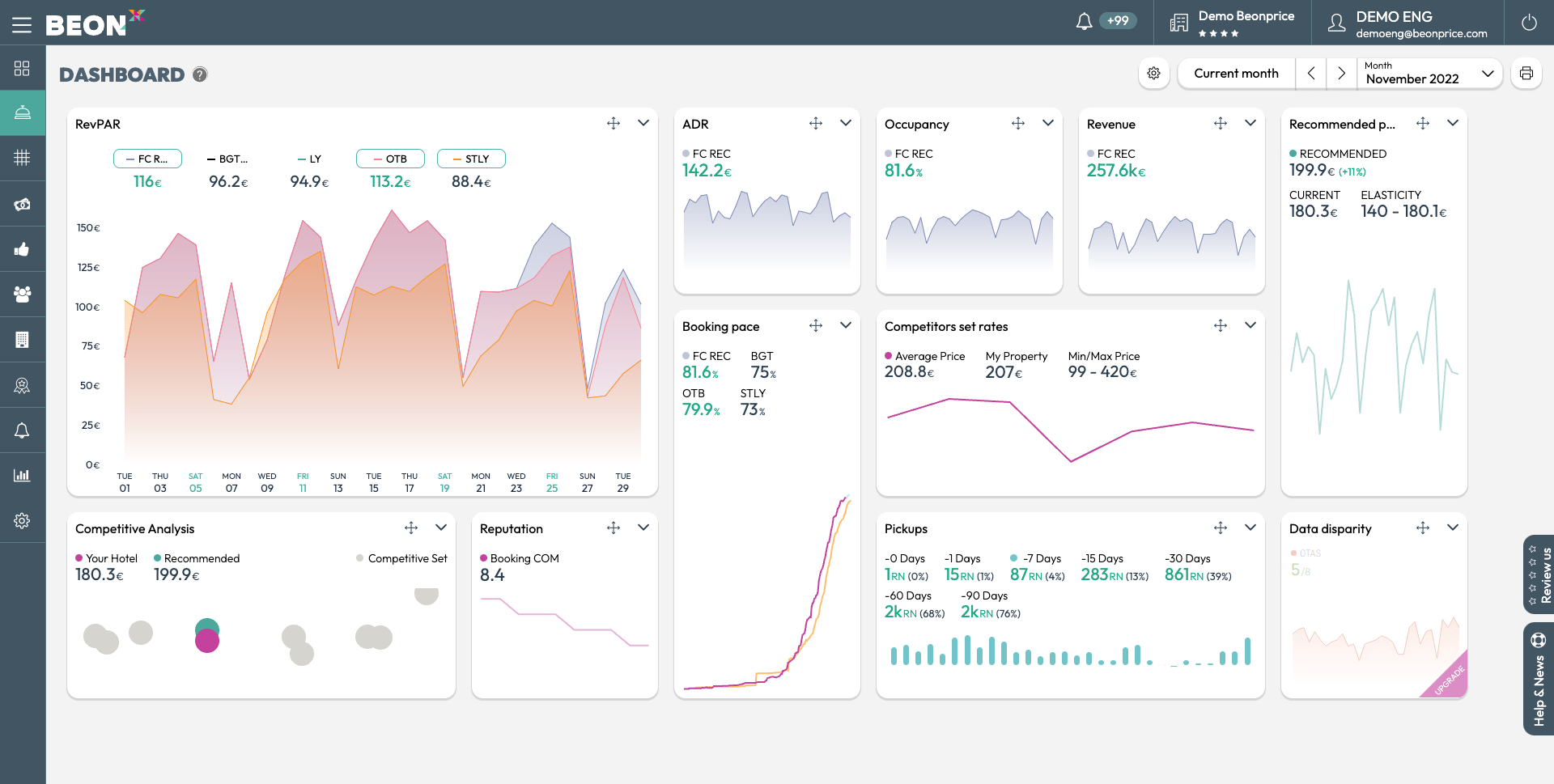
Task: Click the Recommended price 199.9€ in Competitive Analysis
Action: (177, 574)
